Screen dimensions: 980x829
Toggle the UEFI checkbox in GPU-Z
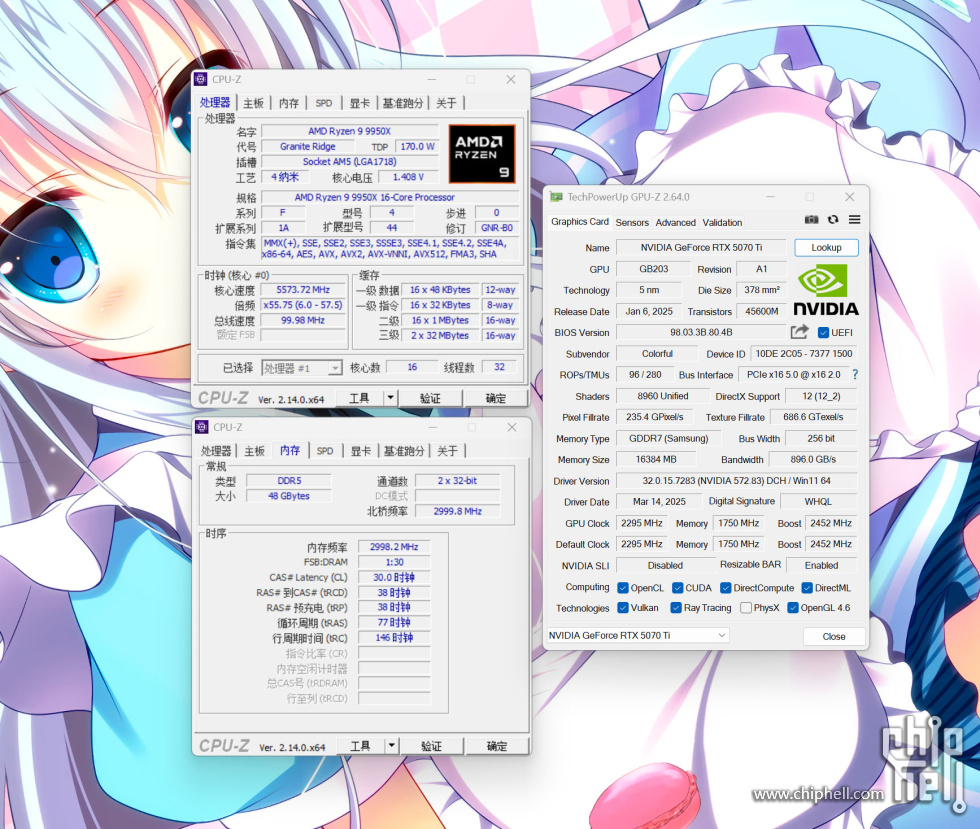pos(823,333)
